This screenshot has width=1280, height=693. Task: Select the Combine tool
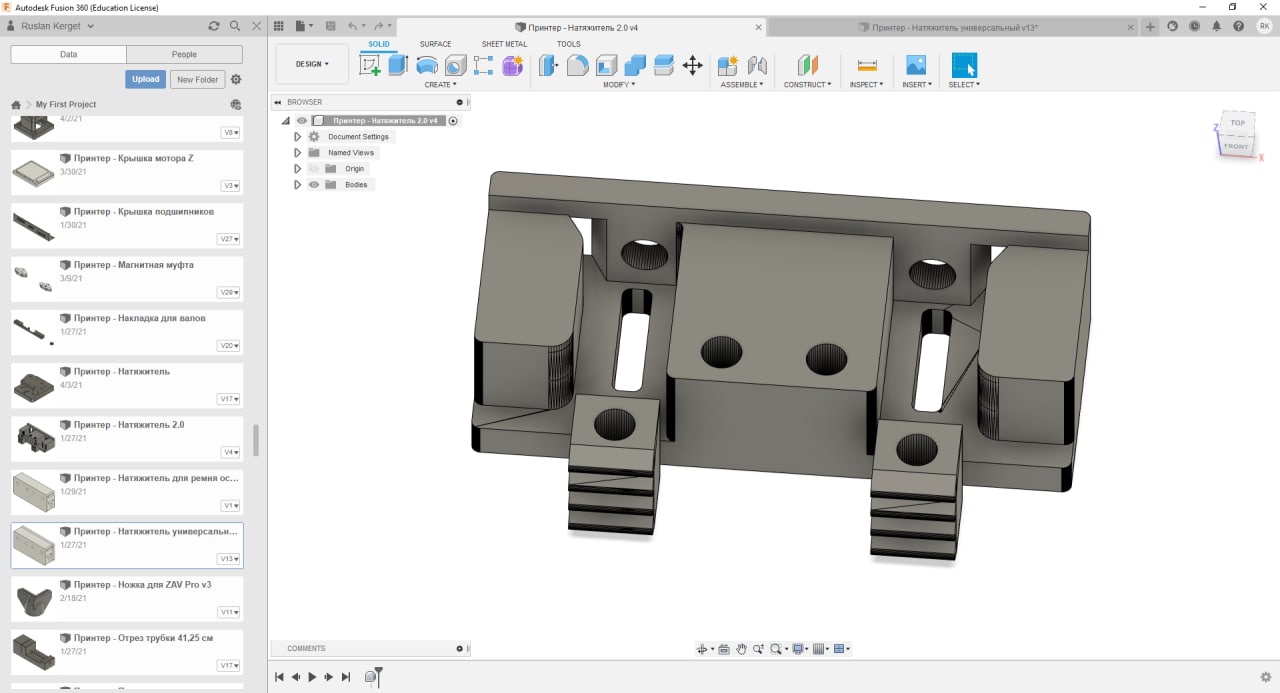635,66
